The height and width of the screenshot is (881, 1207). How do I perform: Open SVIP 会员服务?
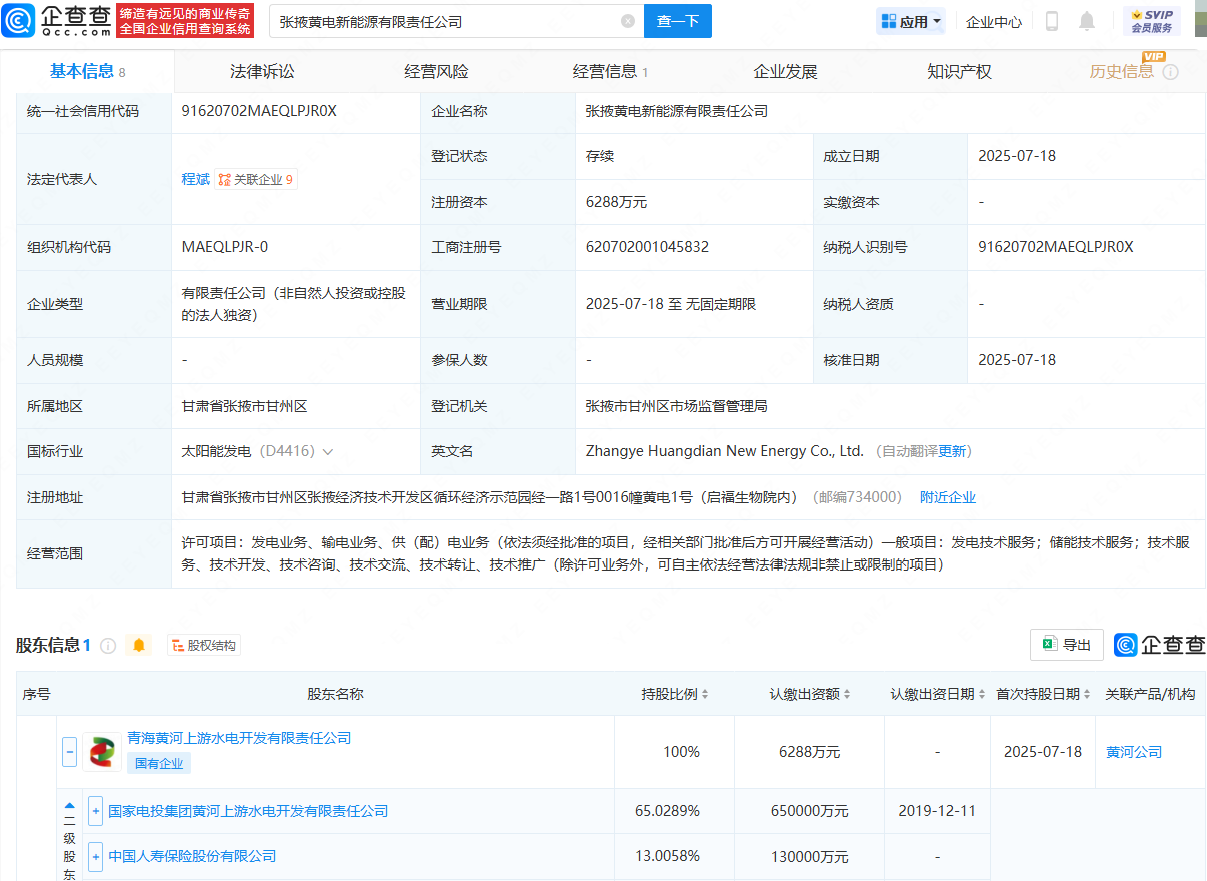1152,21
